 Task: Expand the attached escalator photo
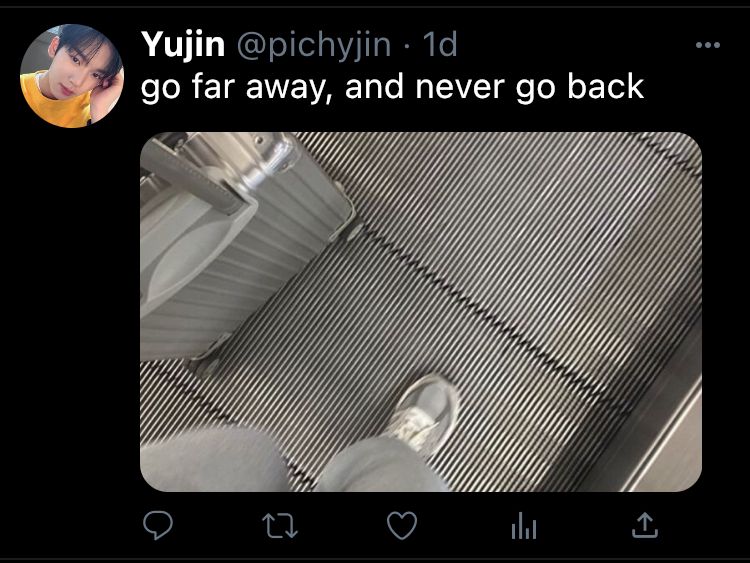pyautogui.click(x=421, y=312)
